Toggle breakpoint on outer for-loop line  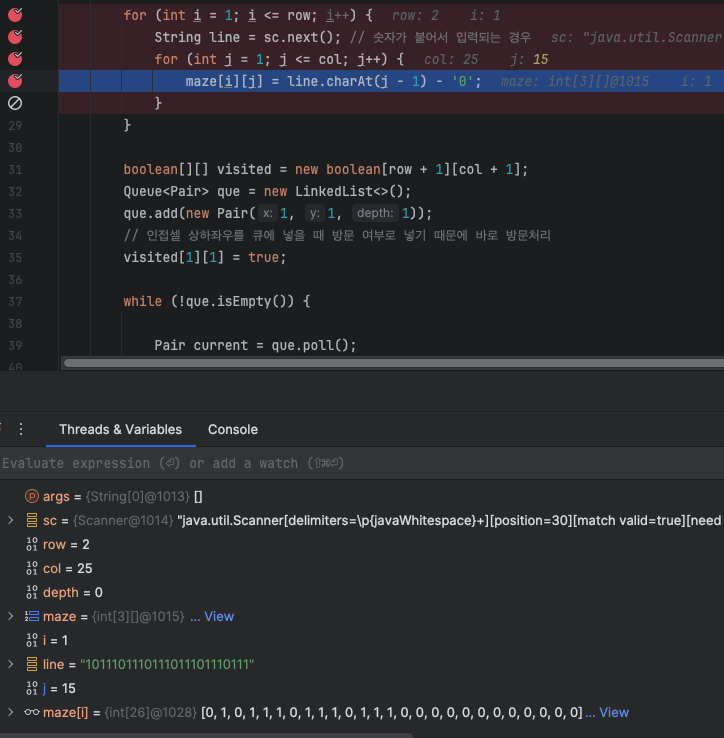(x=15, y=15)
